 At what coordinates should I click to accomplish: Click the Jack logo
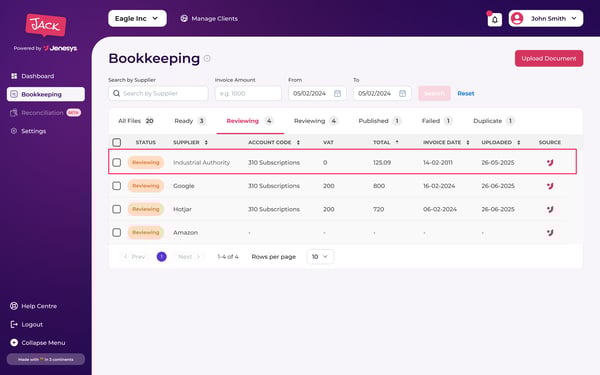(x=46, y=25)
